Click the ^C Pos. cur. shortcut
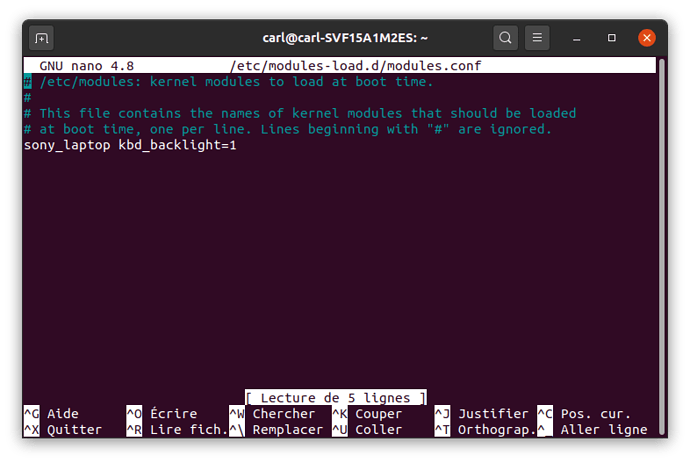 click(587, 414)
